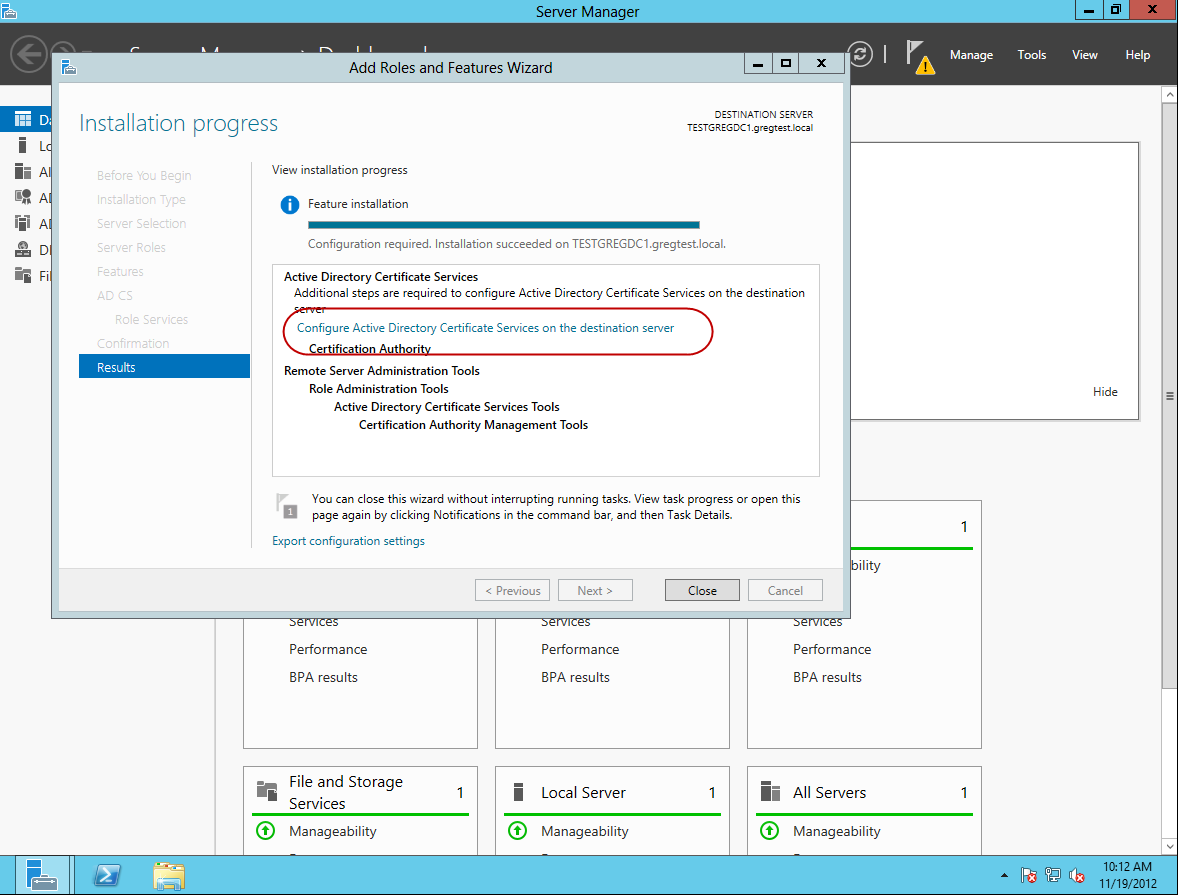The width and height of the screenshot is (1178, 895).
Task: Click the wizard title bar icon
Action: pos(69,68)
